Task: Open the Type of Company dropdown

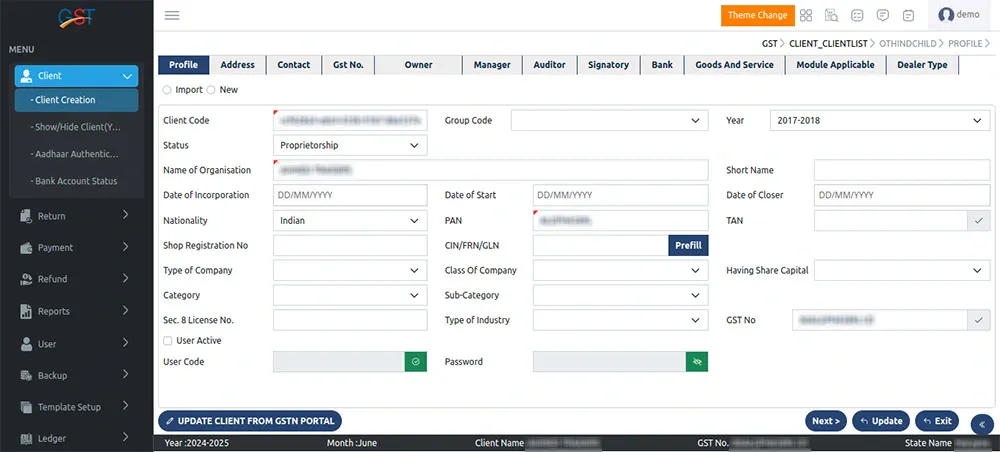Action: (350, 270)
